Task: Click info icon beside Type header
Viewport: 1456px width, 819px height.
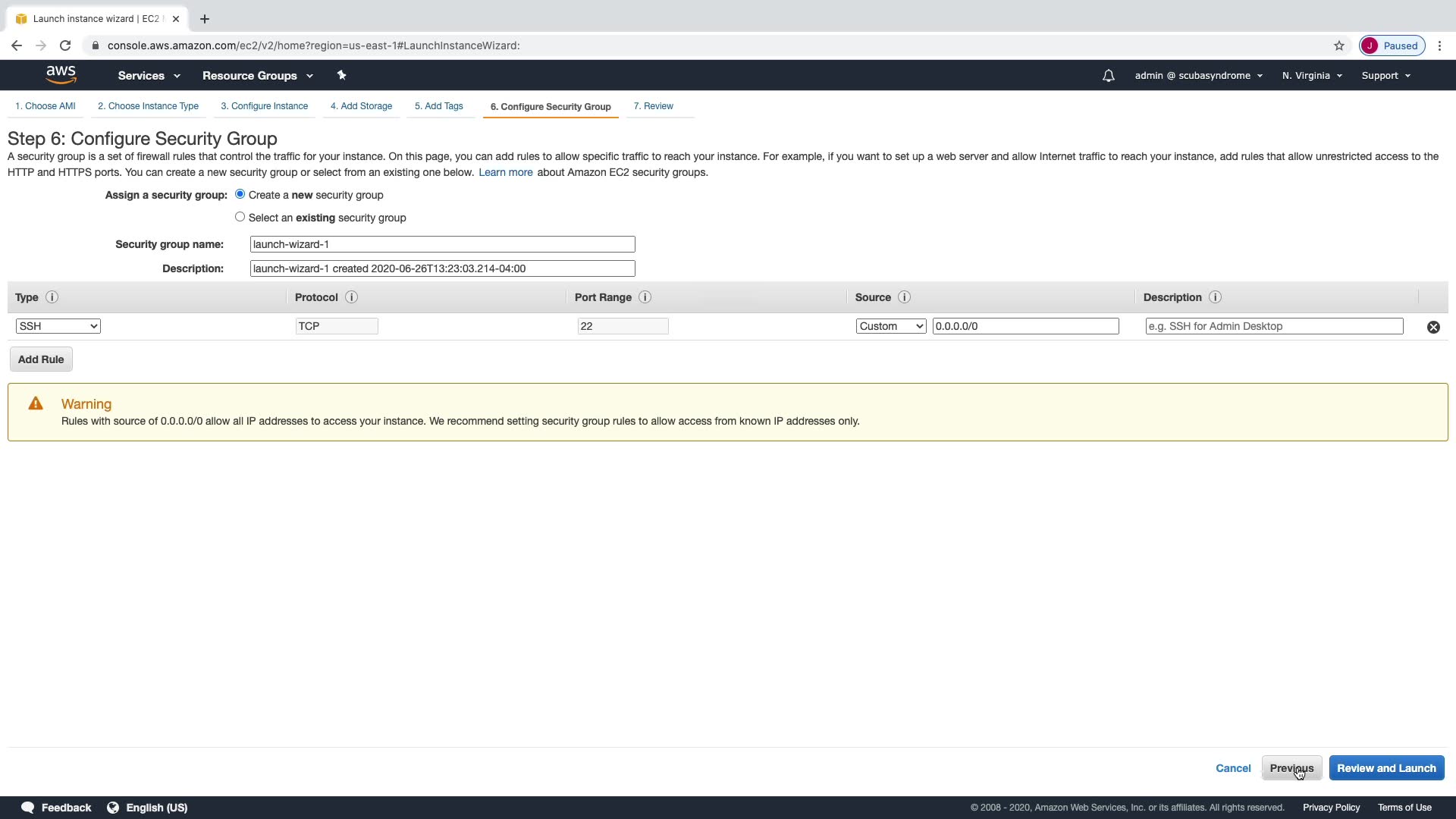Action: [52, 297]
